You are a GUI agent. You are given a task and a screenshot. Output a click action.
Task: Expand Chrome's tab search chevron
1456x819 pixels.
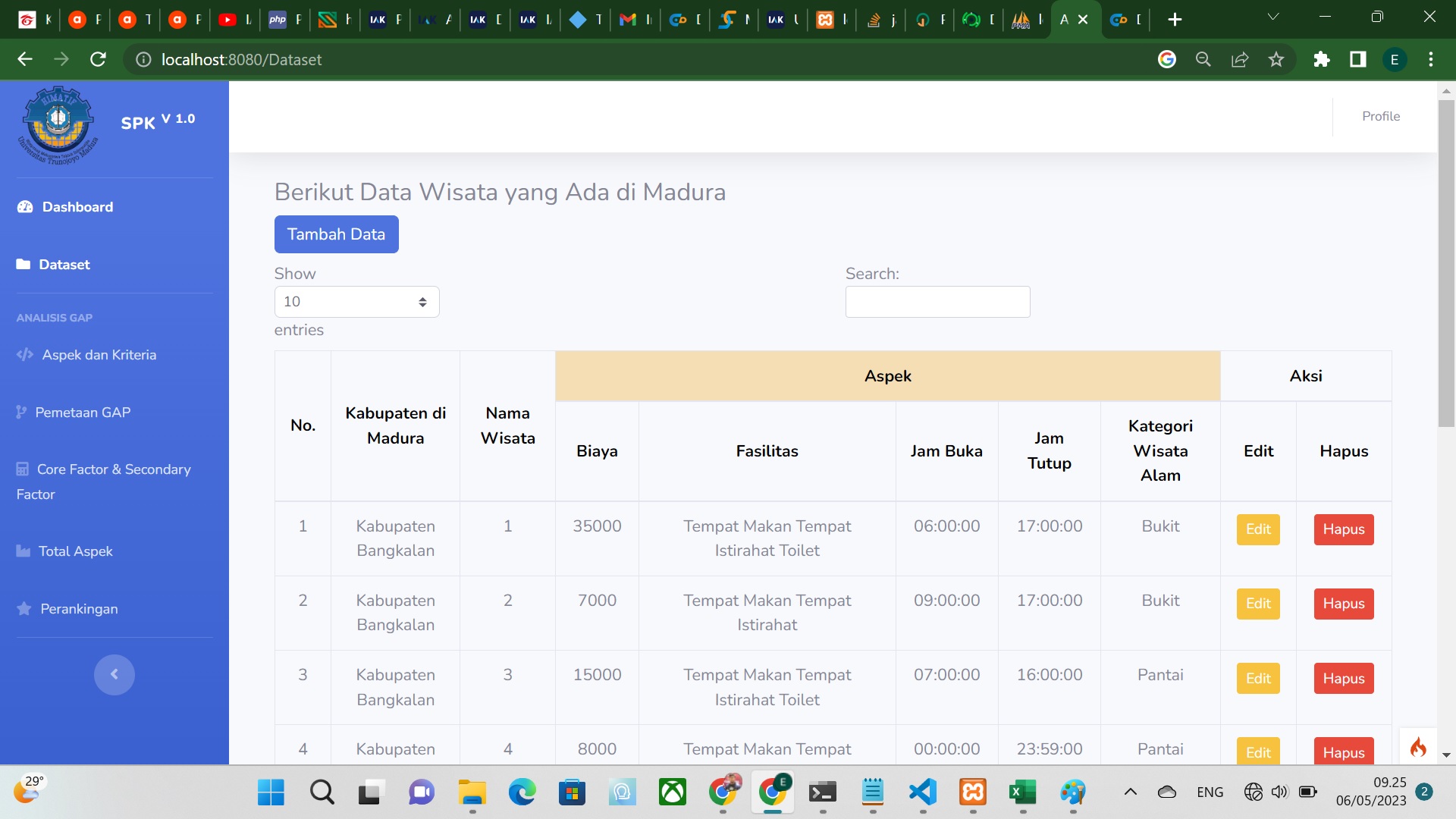[x=1273, y=17]
